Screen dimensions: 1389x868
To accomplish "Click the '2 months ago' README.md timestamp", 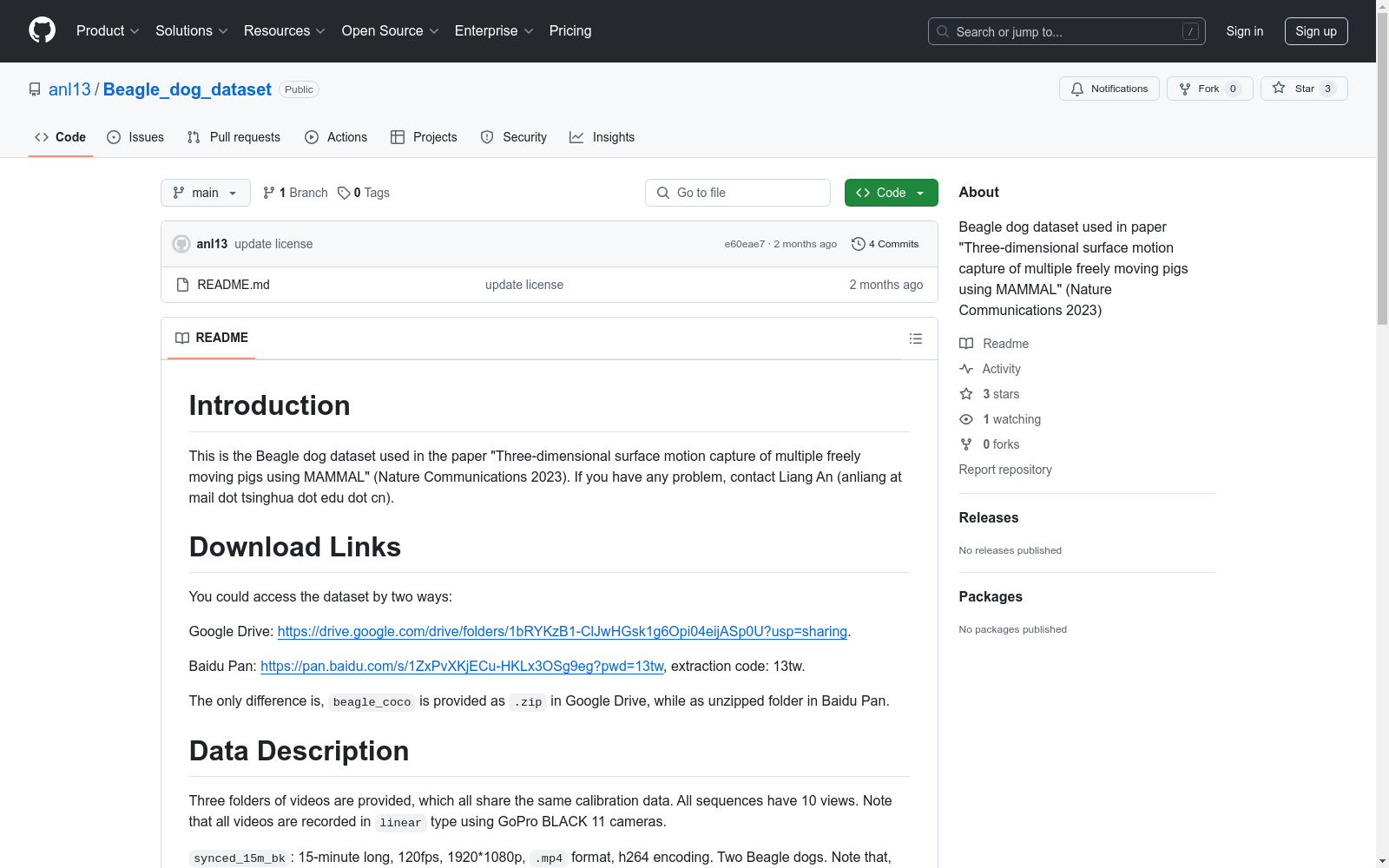I will pyautogui.click(x=886, y=285).
